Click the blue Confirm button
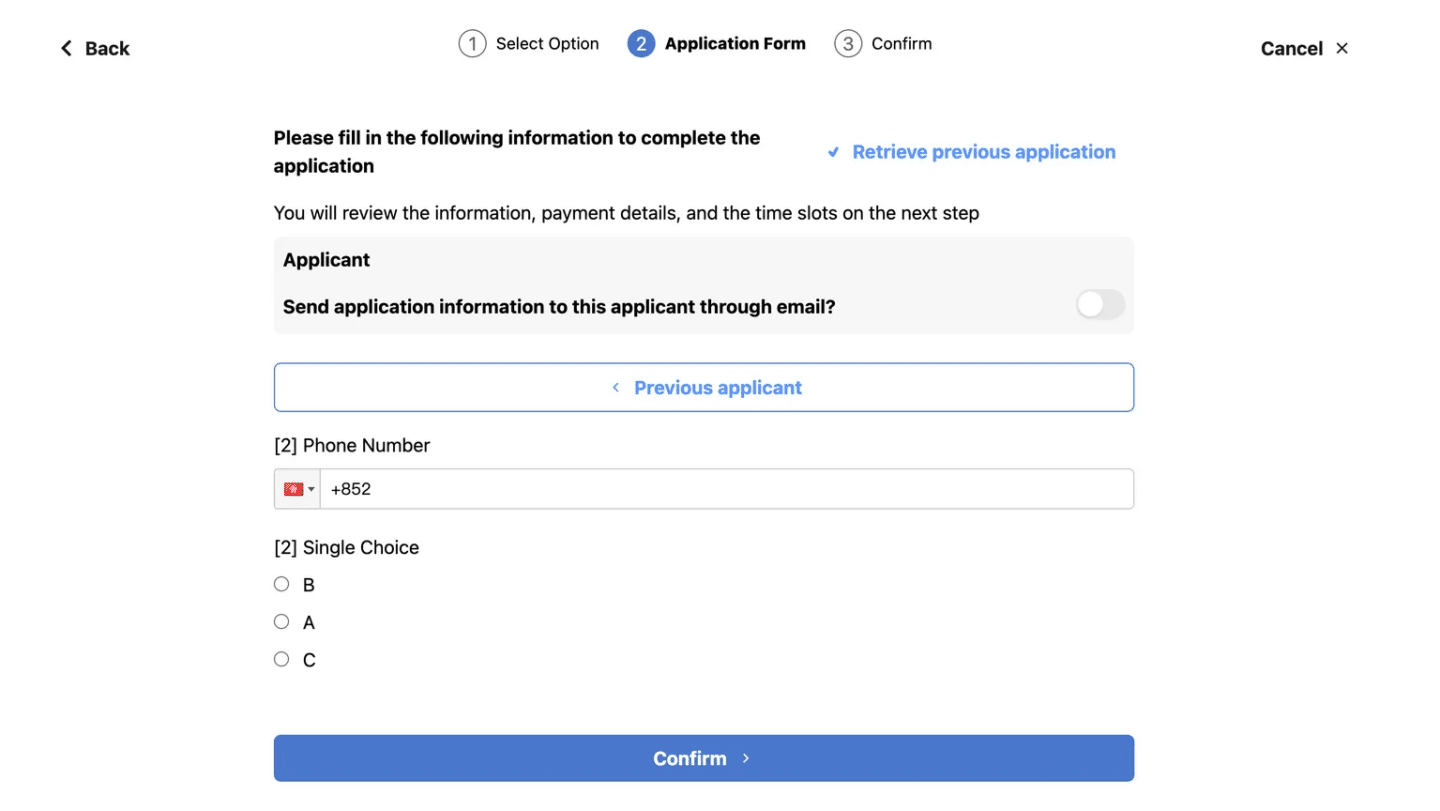This screenshot has width=1440, height=811. pos(704,758)
